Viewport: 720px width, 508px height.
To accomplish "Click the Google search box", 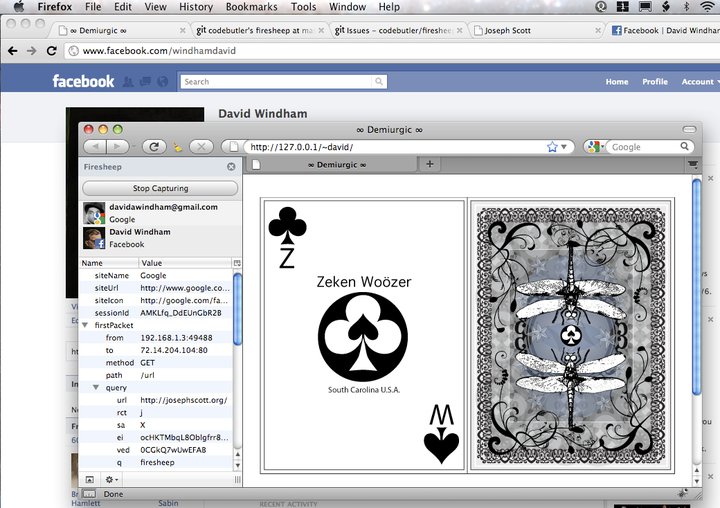I will click(643, 147).
